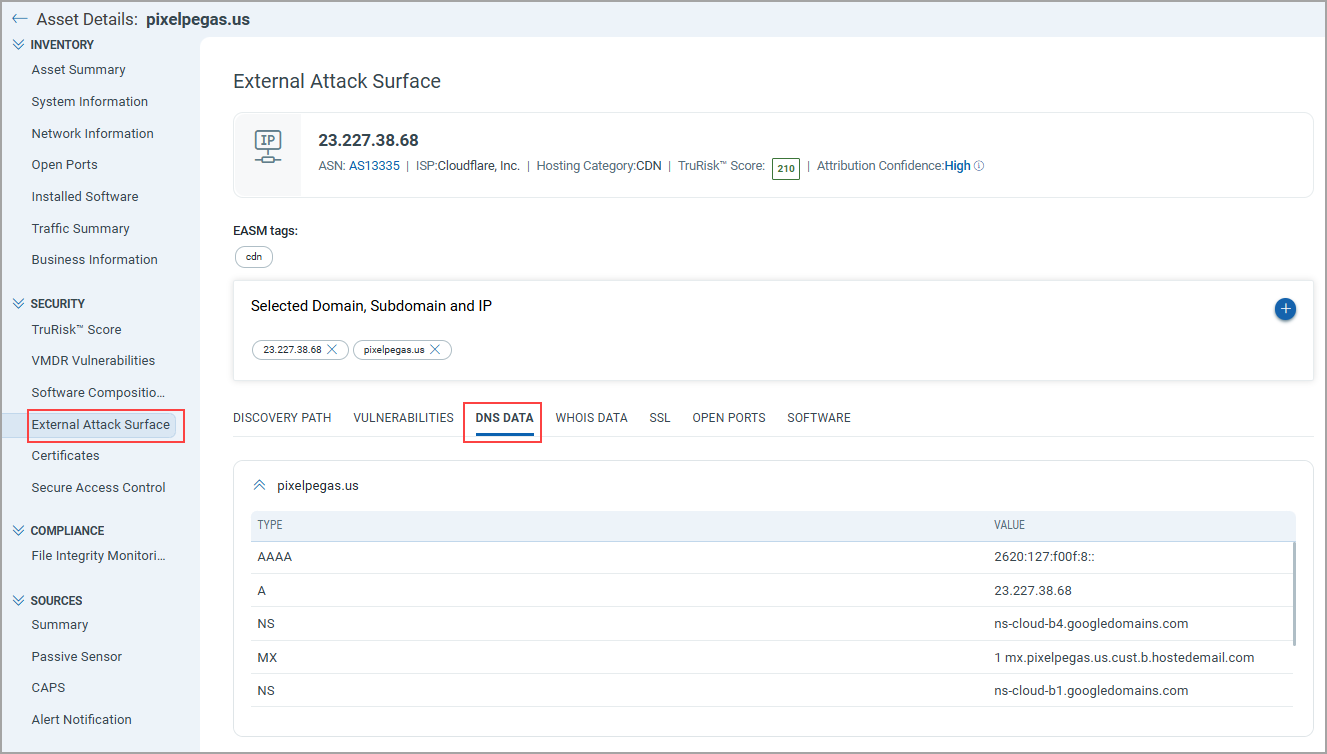1327x754 pixels.
Task: Click the TruRisk Score 210 badge
Action: (x=785, y=168)
